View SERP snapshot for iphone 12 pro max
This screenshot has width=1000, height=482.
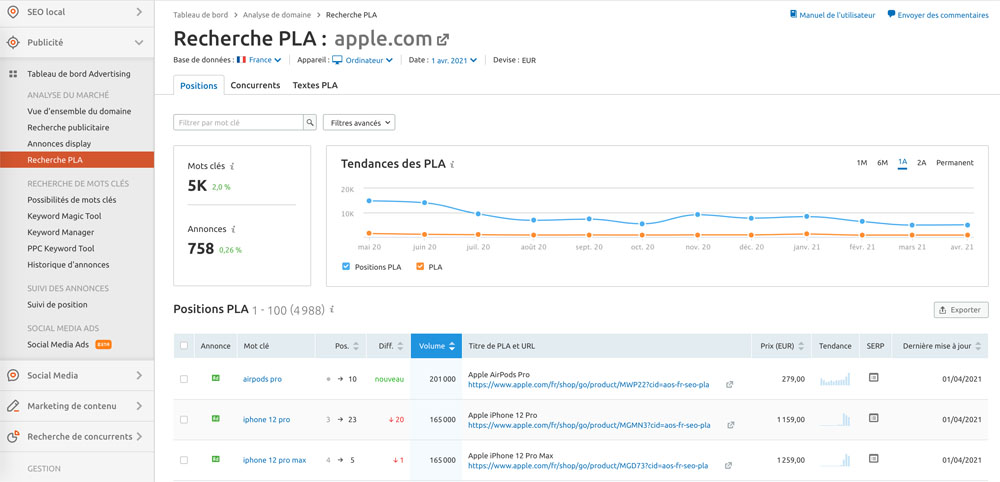(x=874, y=458)
